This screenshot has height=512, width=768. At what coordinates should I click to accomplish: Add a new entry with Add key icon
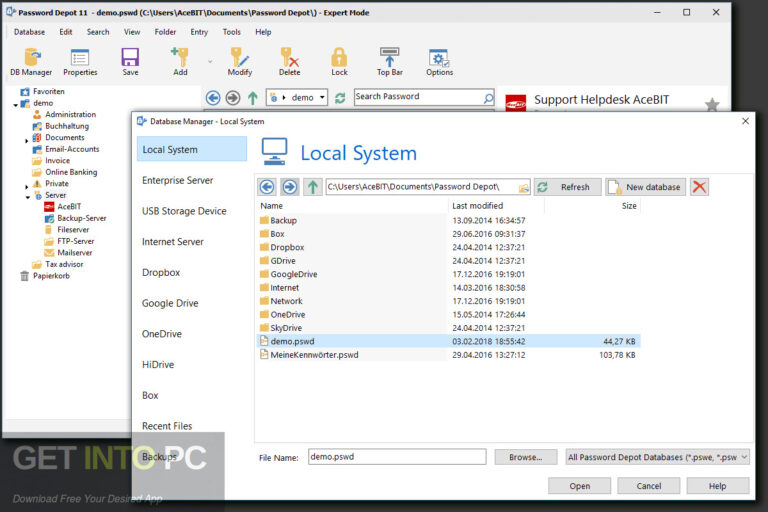pos(180,62)
